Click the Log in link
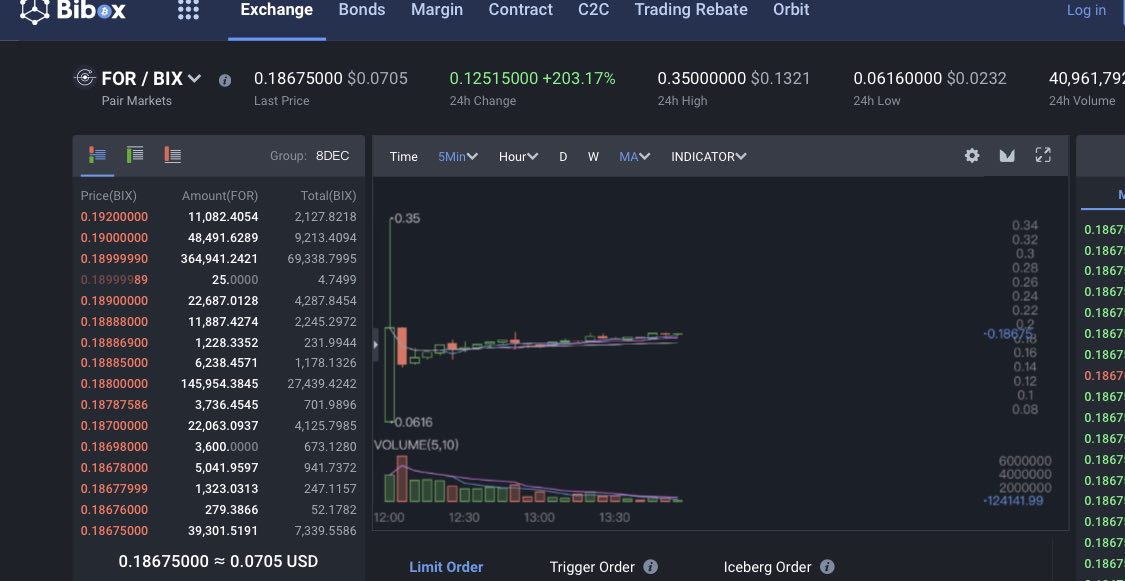 pyautogui.click(x=1086, y=10)
